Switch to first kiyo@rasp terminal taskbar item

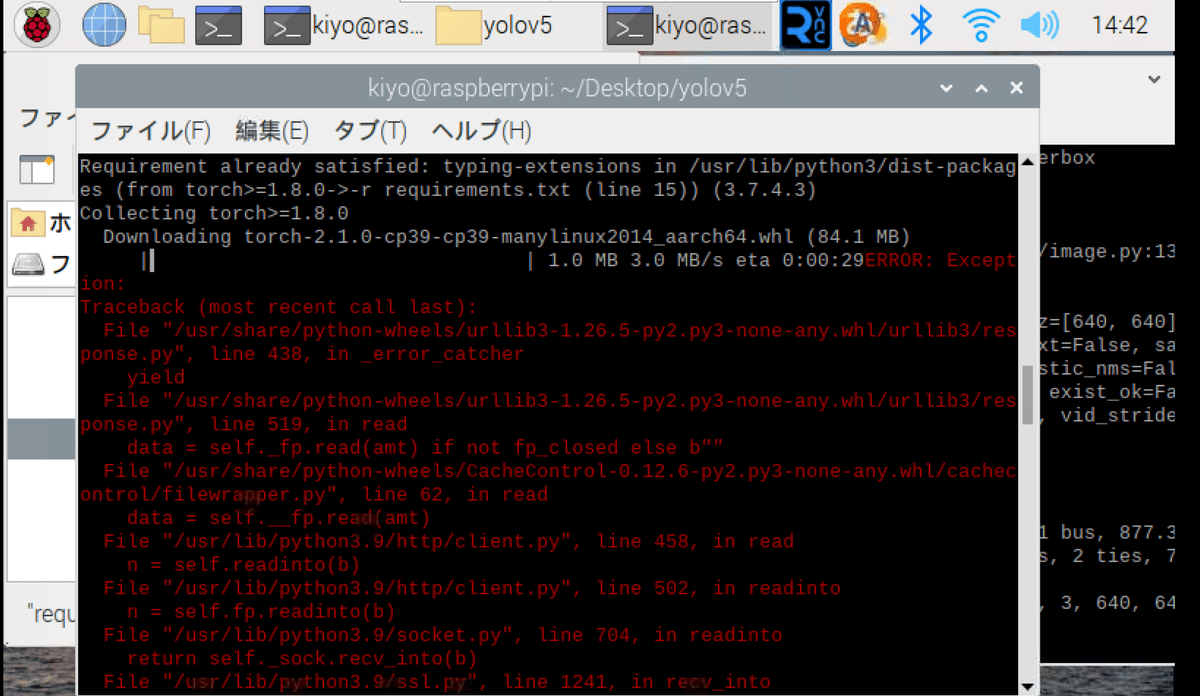click(344, 25)
